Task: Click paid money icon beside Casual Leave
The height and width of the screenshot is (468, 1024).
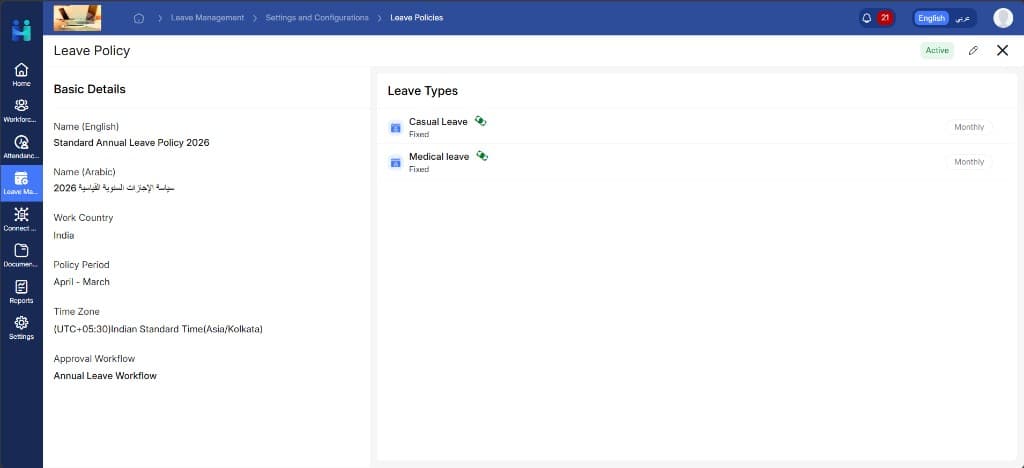Action: click(x=481, y=121)
